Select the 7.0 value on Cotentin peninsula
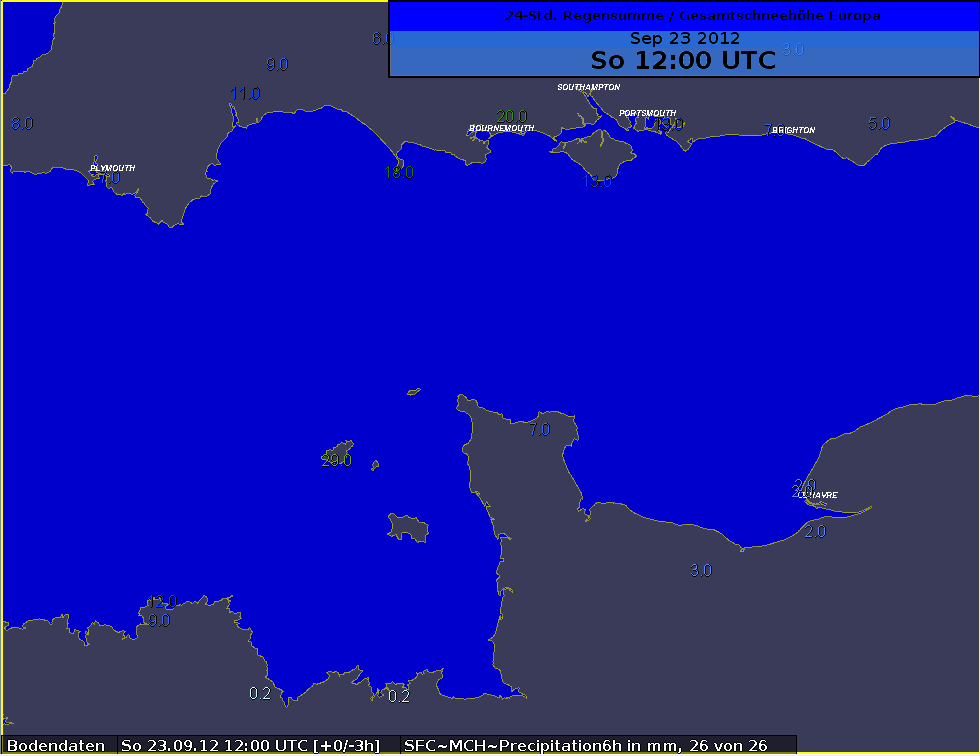This screenshot has height=756, width=980. [x=539, y=430]
